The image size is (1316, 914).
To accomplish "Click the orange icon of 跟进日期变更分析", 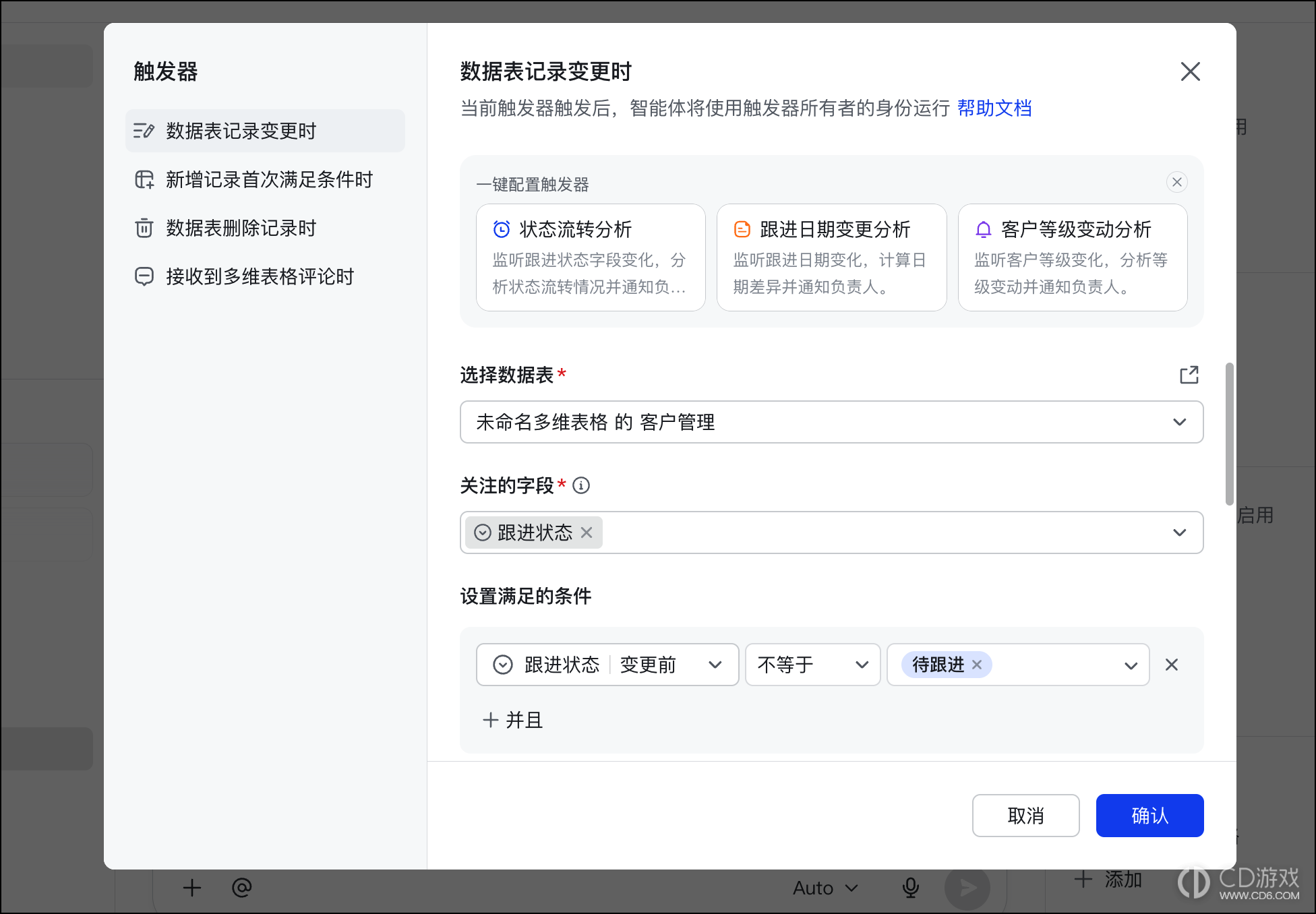I will pos(742,230).
